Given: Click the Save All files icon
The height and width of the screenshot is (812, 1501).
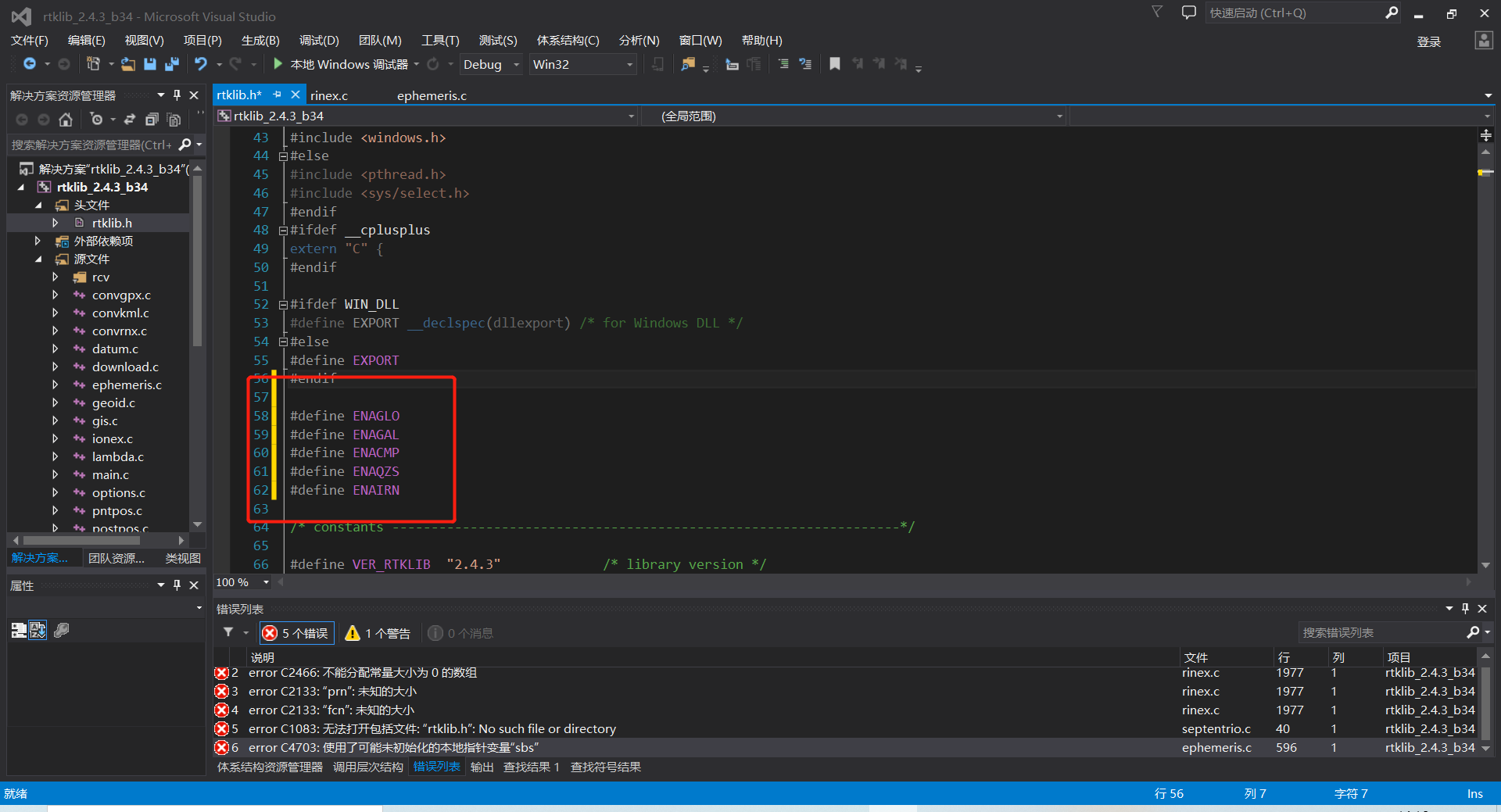Looking at the screenshot, I should coord(171,64).
